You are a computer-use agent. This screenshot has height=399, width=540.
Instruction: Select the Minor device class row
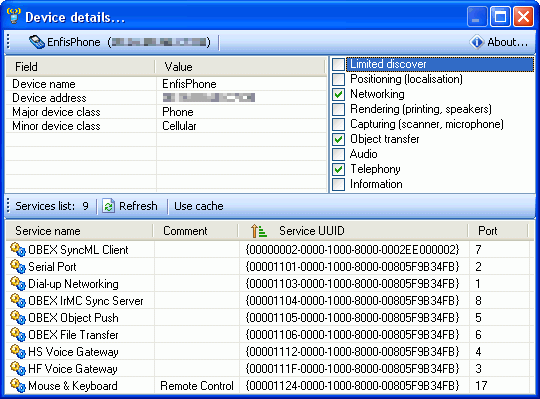coord(166,126)
